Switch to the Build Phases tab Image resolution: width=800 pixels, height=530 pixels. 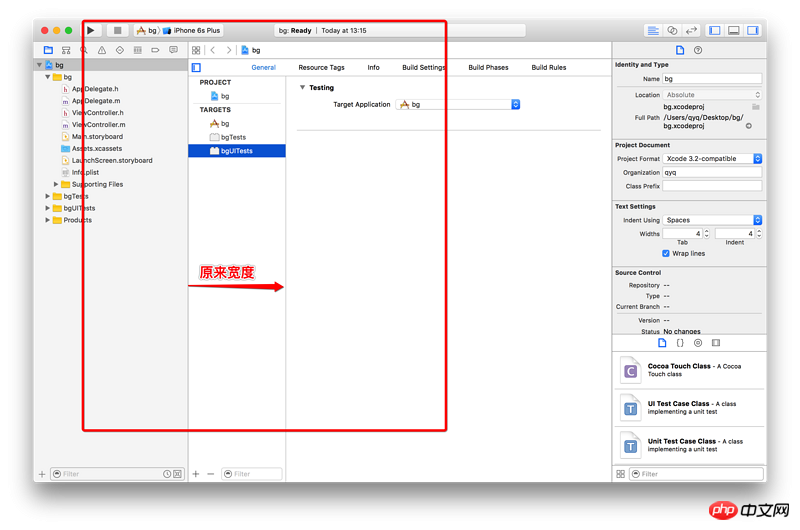[x=488, y=67]
